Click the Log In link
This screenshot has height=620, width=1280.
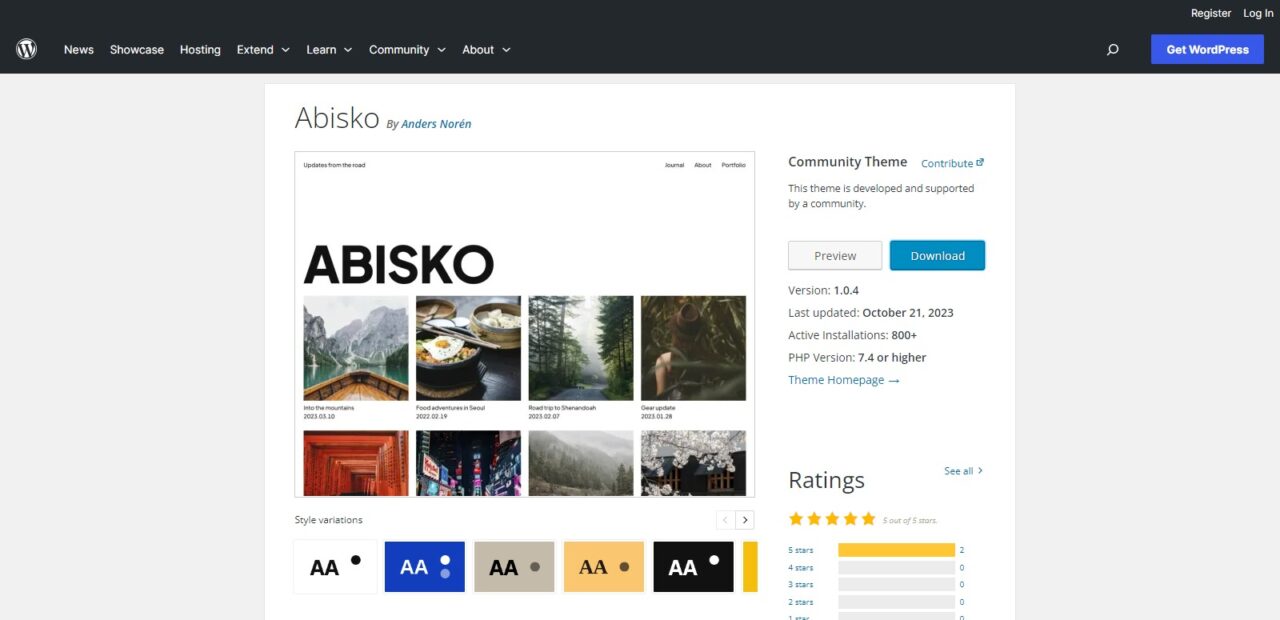tap(1258, 13)
